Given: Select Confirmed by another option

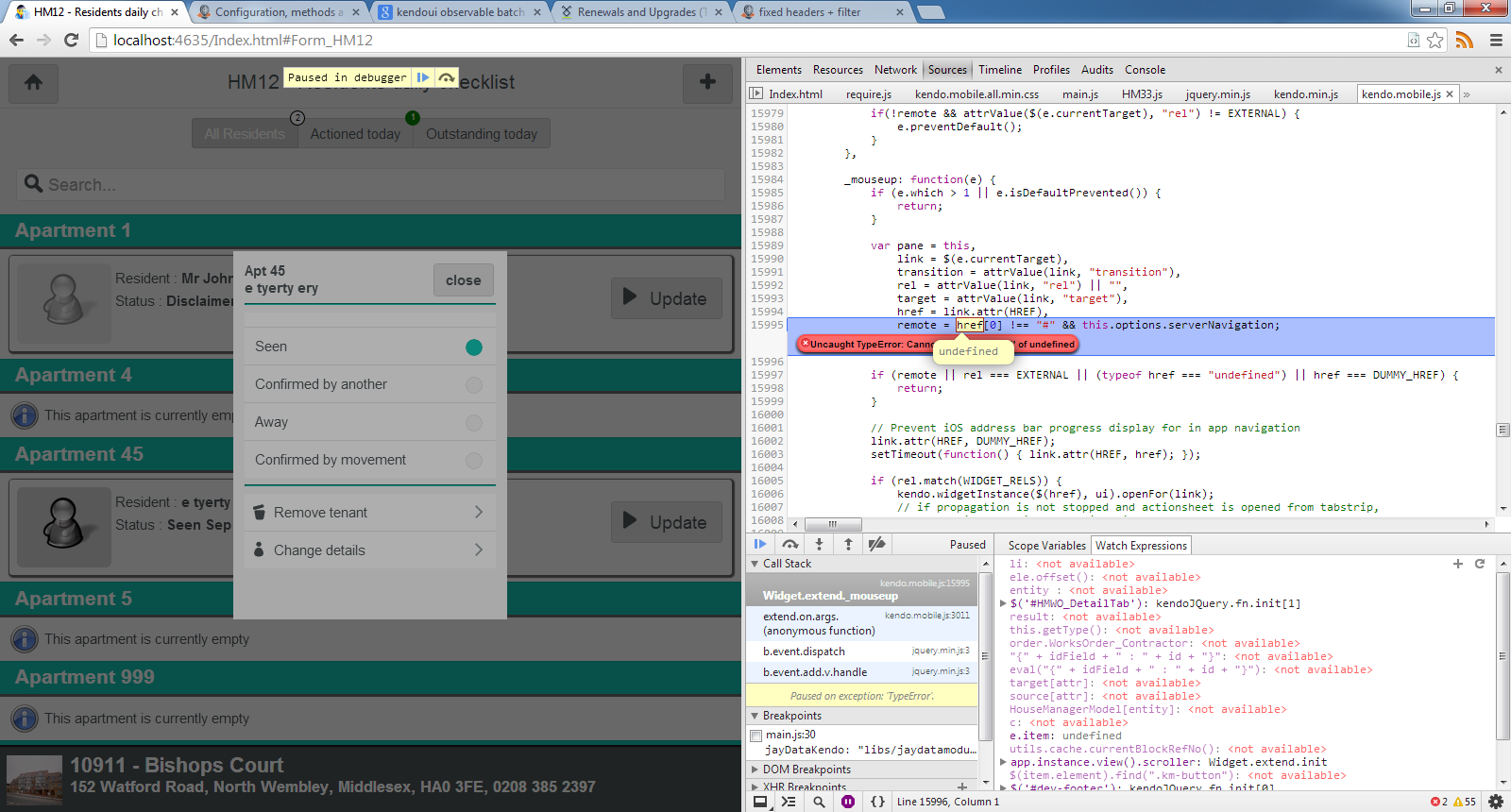Looking at the screenshot, I should coord(369,384).
